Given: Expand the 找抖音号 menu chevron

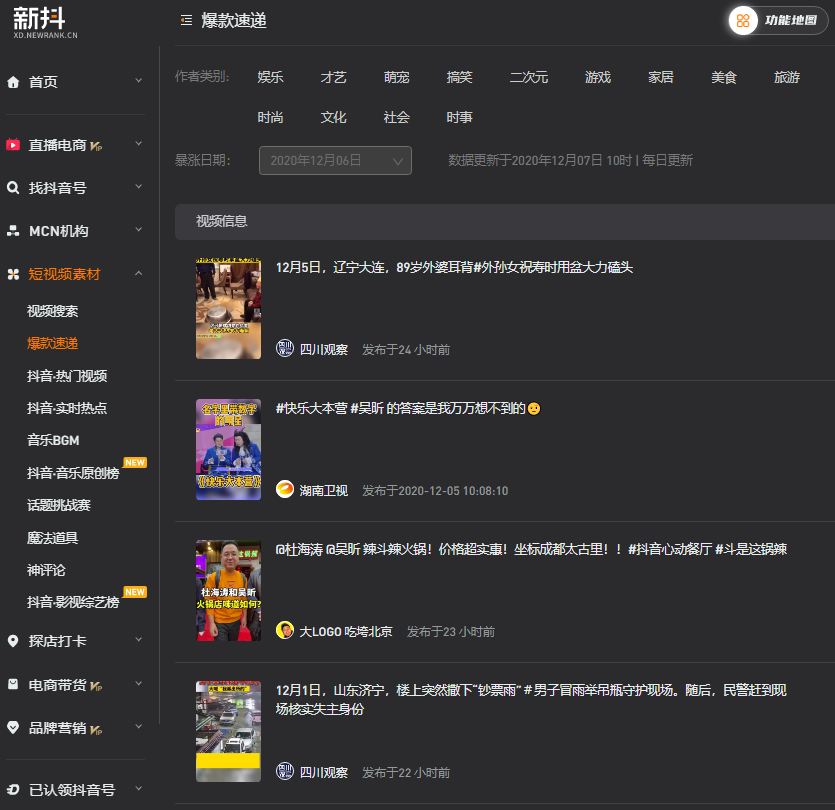Looking at the screenshot, I should coord(138,186).
